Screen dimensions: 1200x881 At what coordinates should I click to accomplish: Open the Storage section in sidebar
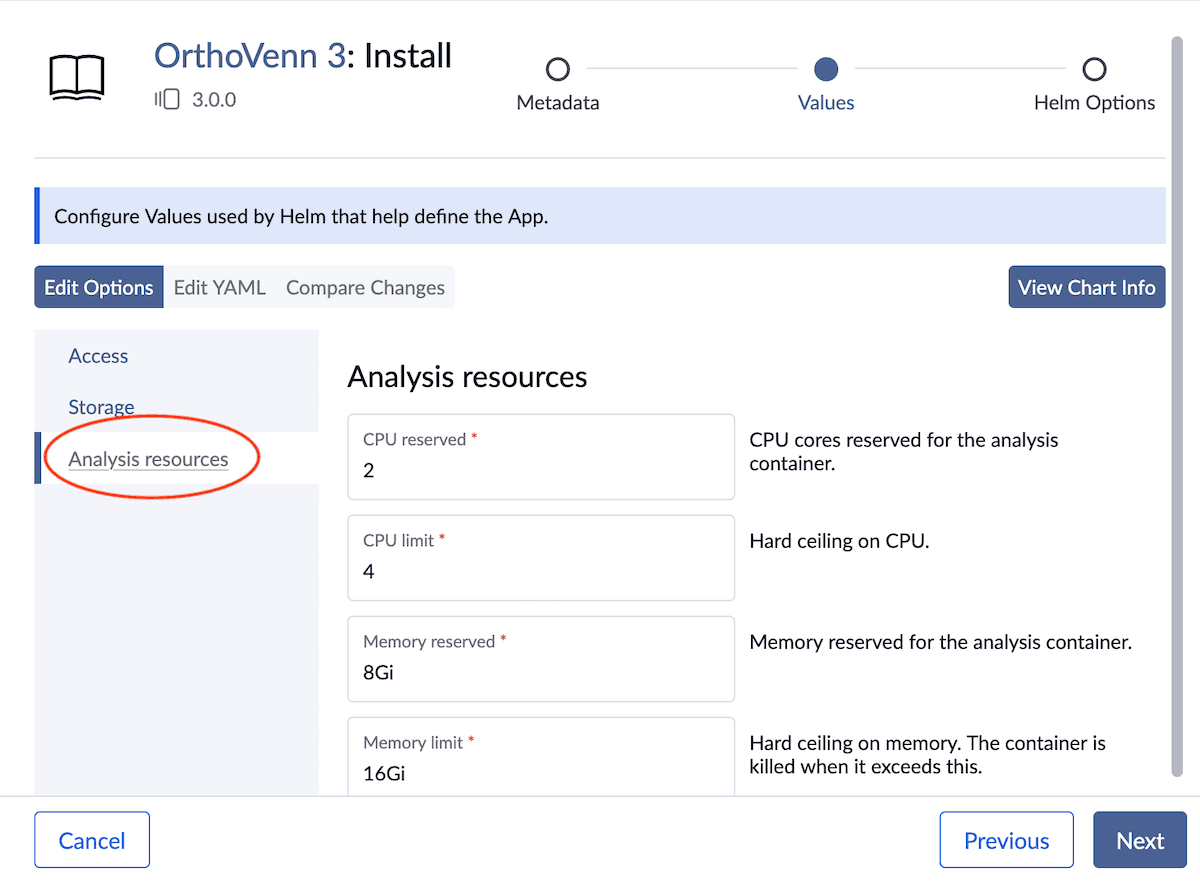(x=101, y=407)
